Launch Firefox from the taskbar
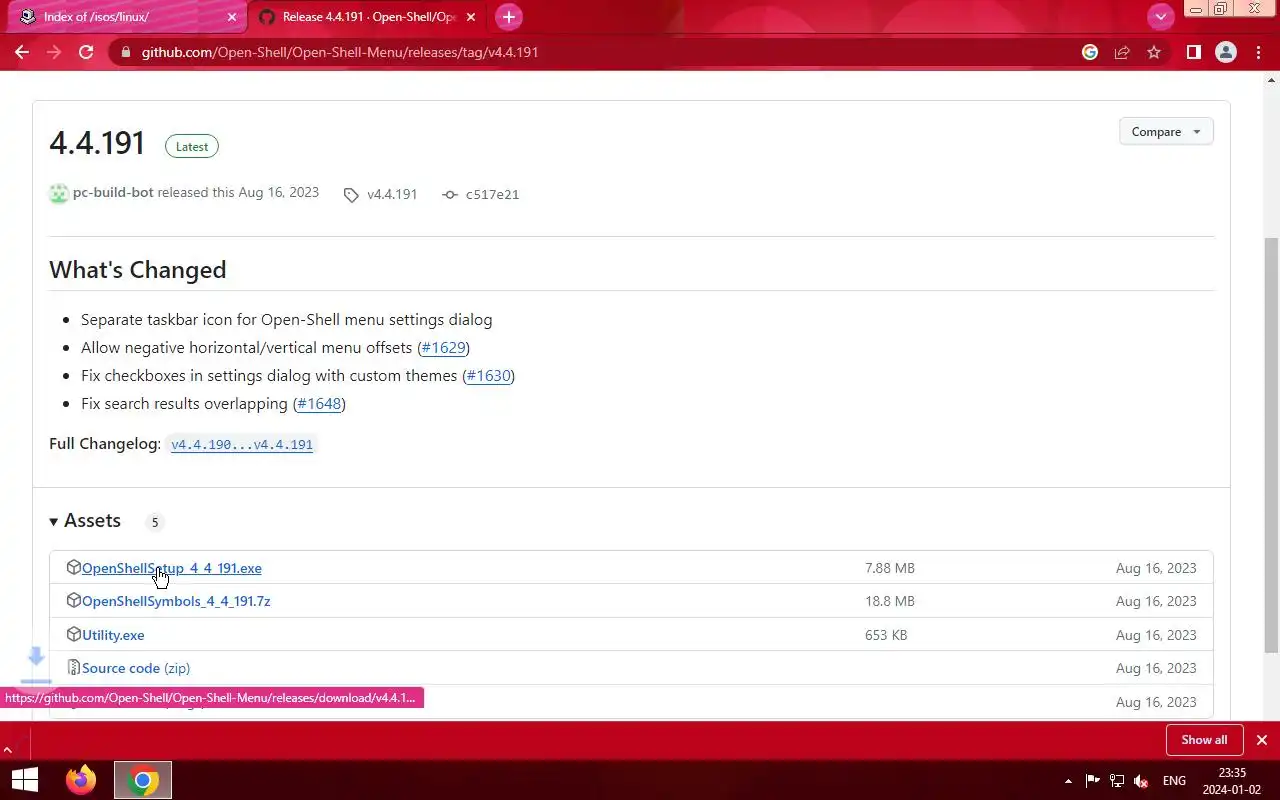Viewport: 1280px width, 800px height. click(x=81, y=780)
